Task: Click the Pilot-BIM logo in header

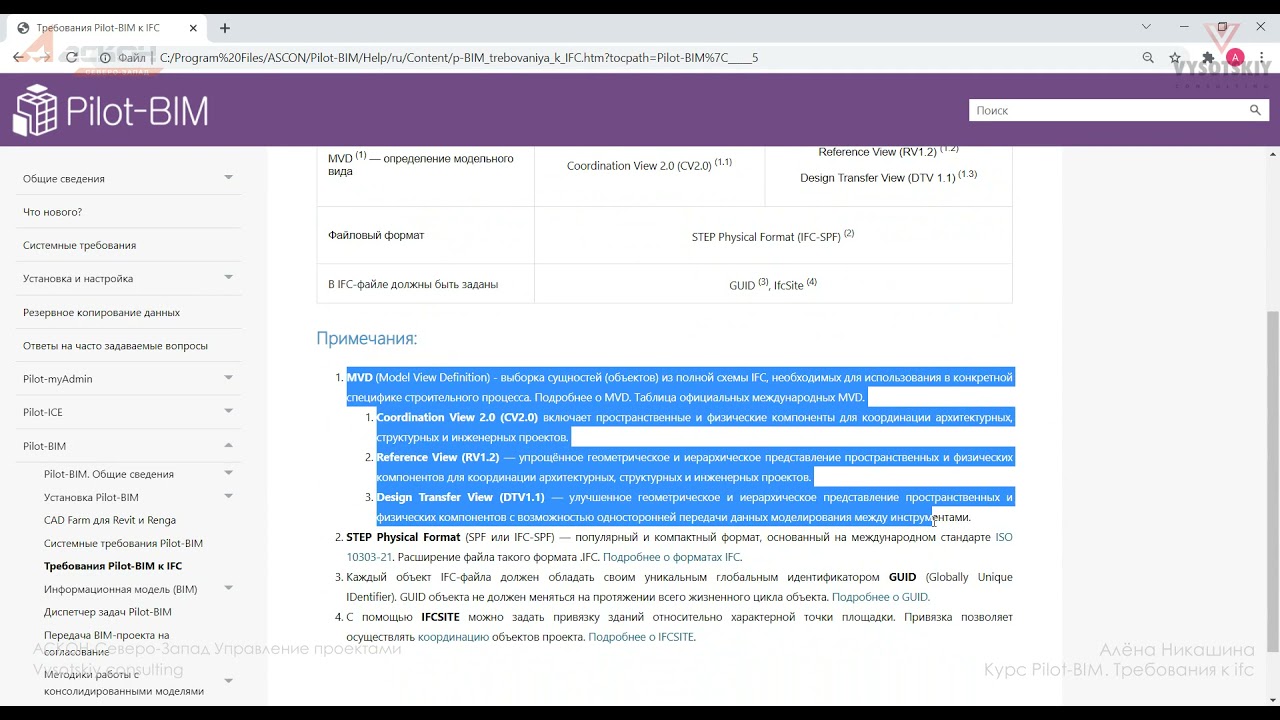Action: [111, 110]
